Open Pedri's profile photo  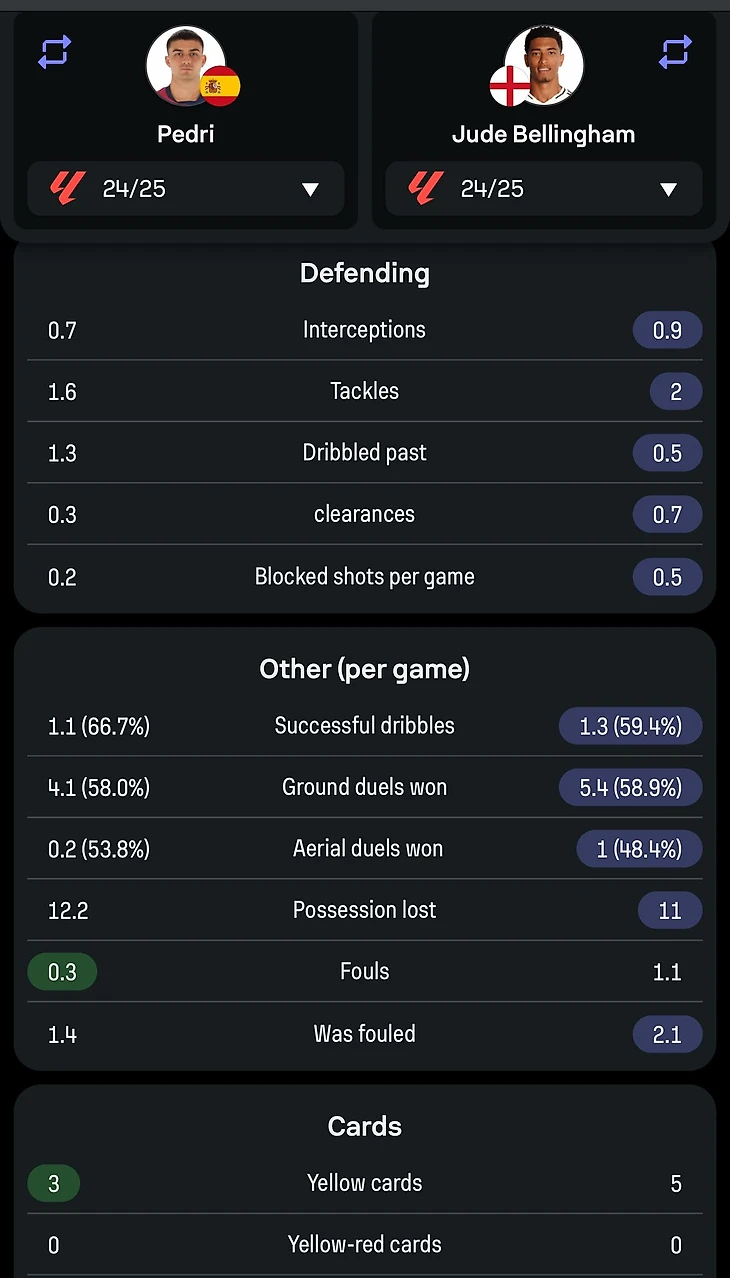185,64
